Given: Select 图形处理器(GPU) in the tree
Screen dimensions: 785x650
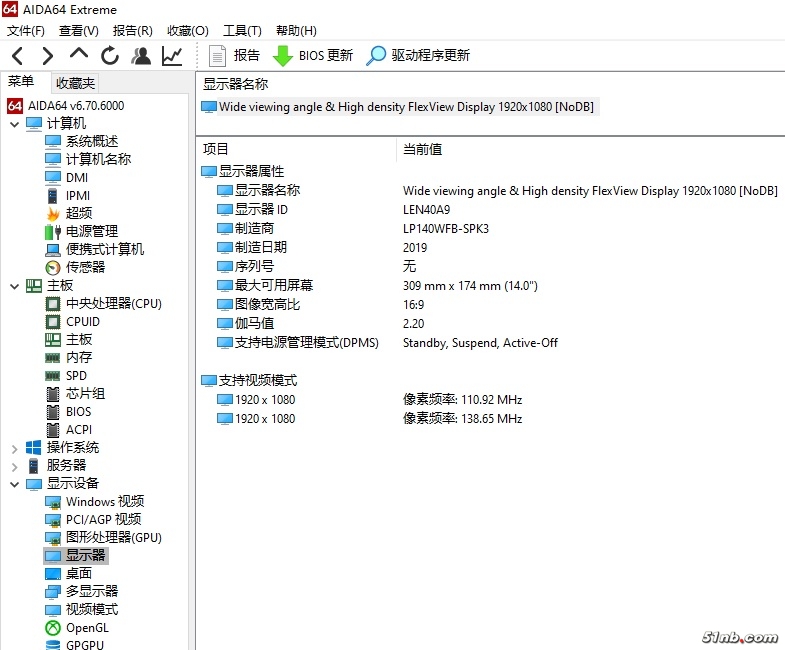Looking at the screenshot, I should [x=113, y=538].
